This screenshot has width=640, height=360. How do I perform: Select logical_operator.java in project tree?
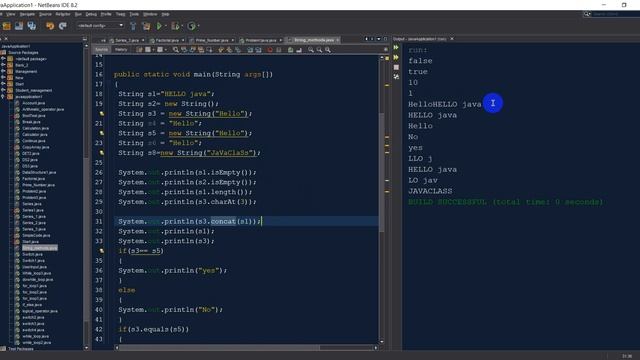(40, 311)
